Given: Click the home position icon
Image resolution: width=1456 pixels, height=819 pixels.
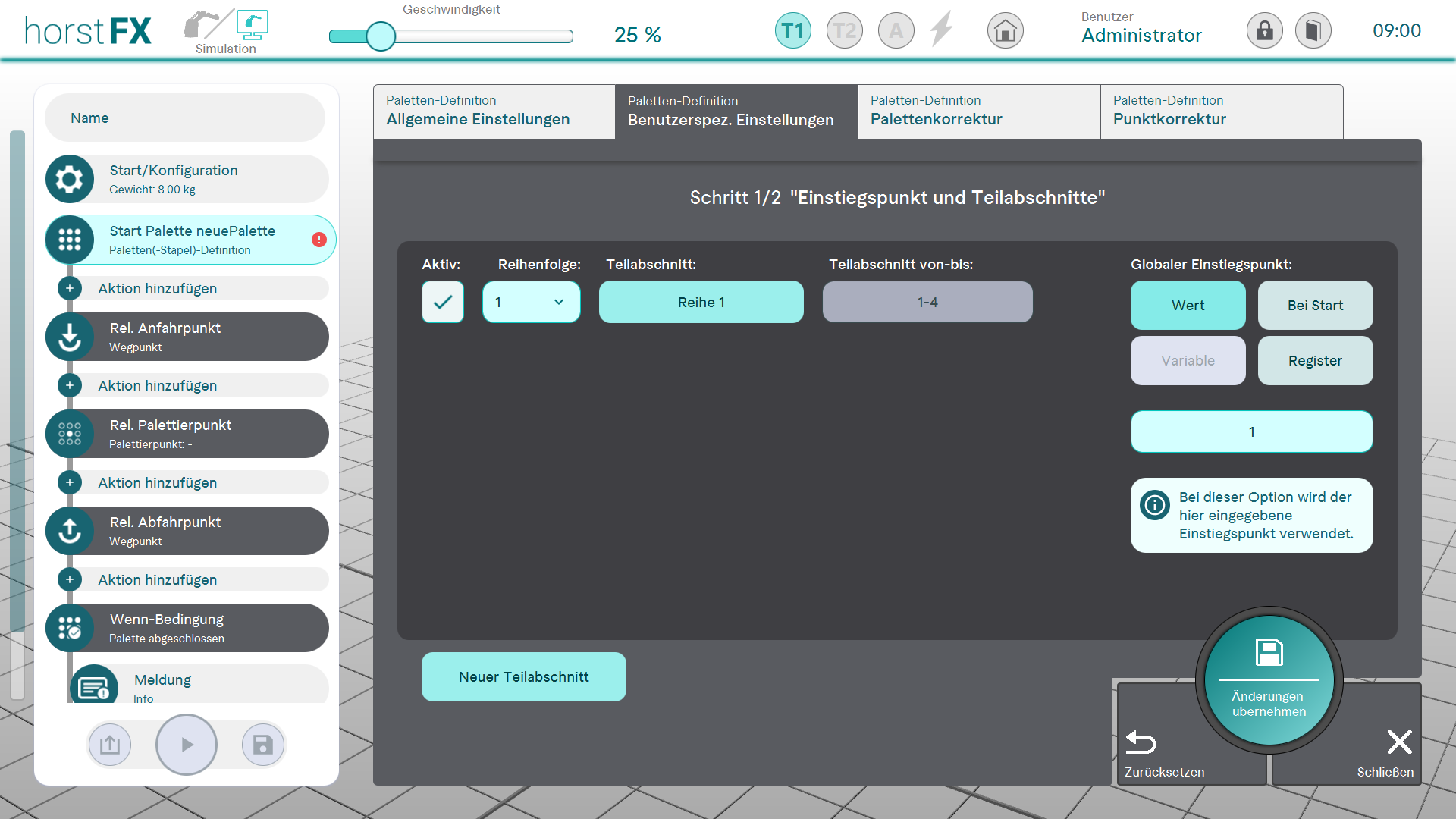Looking at the screenshot, I should (1005, 31).
